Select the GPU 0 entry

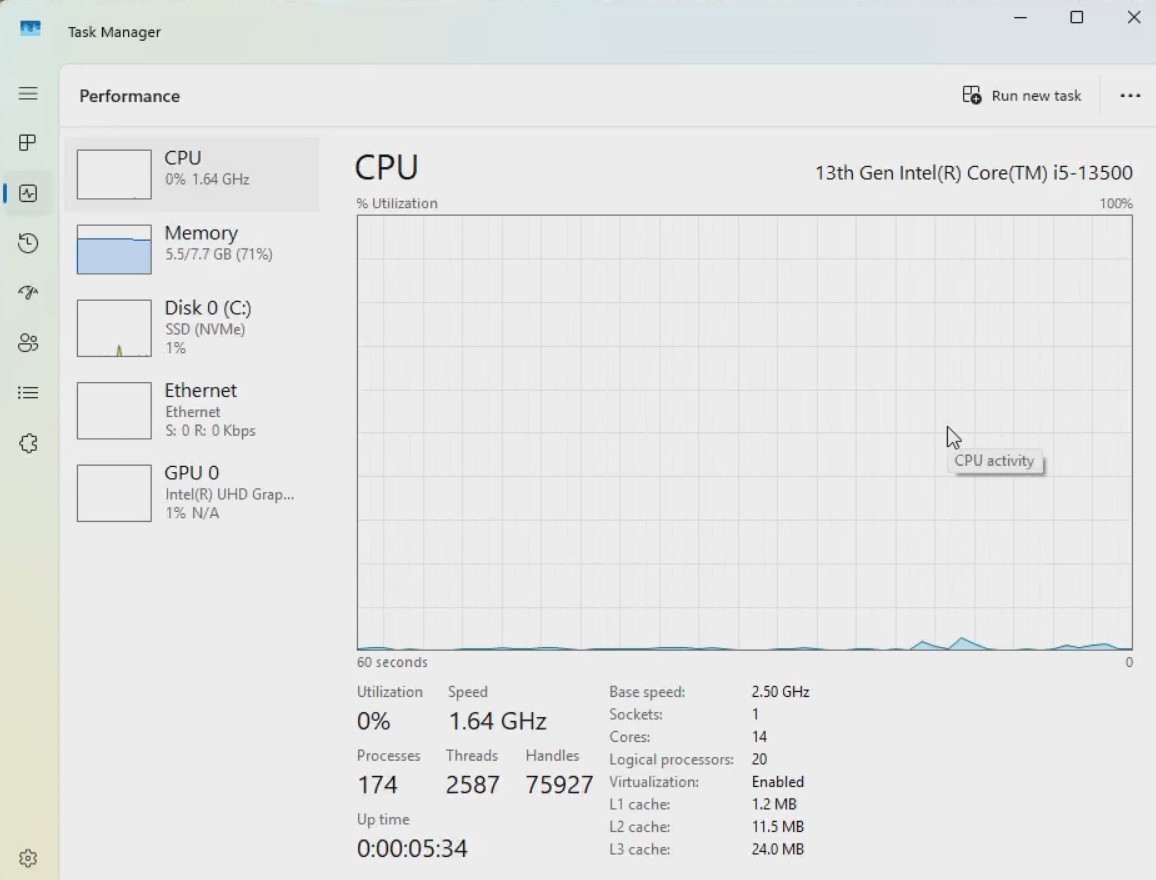[x=192, y=493]
